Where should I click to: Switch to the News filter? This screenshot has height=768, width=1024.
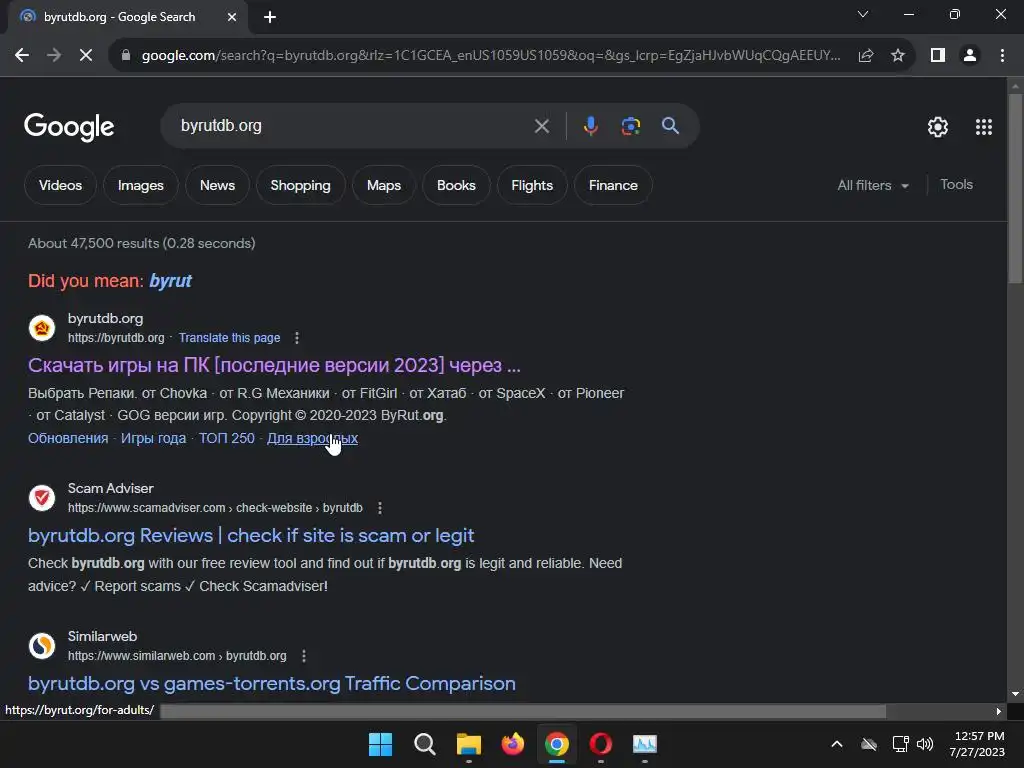[217, 185]
